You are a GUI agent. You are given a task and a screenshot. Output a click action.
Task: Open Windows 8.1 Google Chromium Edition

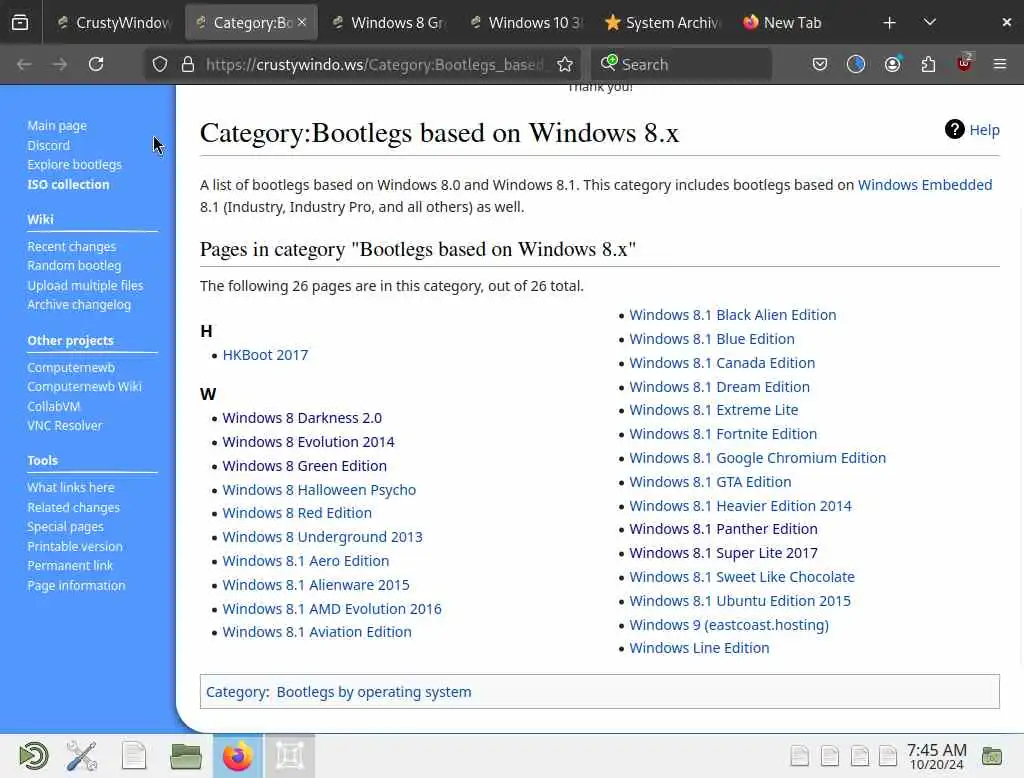tap(758, 458)
